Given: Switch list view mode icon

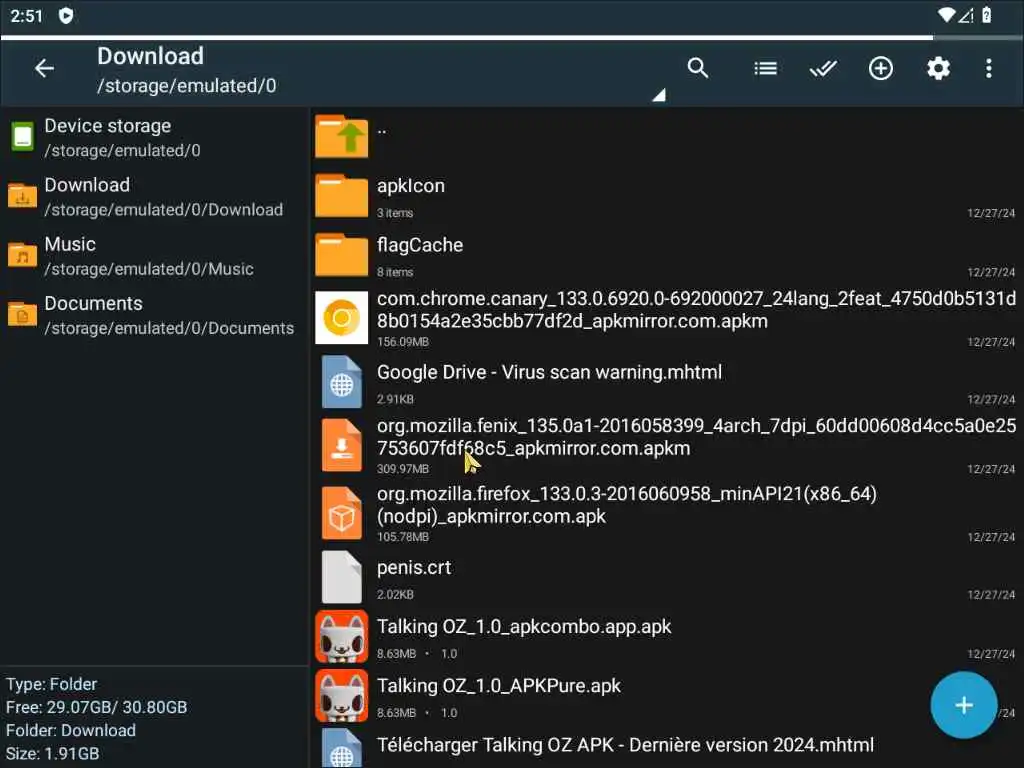Looking at the screenshot, I should [x=765, y=68].
